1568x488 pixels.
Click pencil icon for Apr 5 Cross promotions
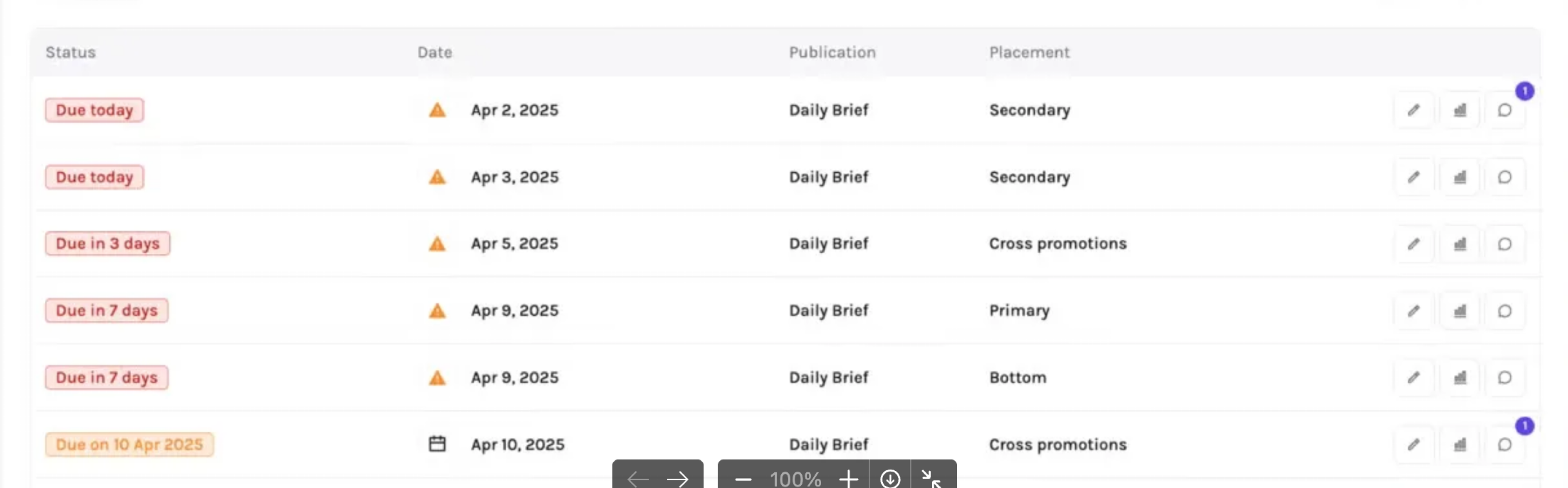point(1414,244)
